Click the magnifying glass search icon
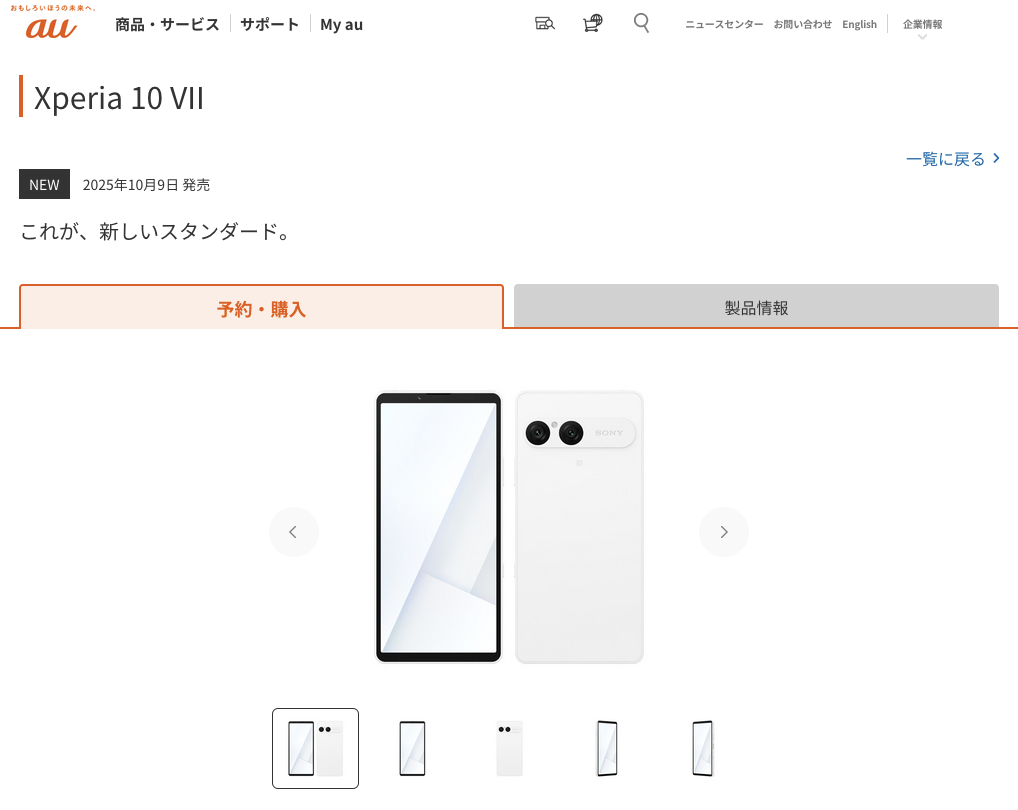Viewport: 1018px width, 810px height. coord(641,23)
